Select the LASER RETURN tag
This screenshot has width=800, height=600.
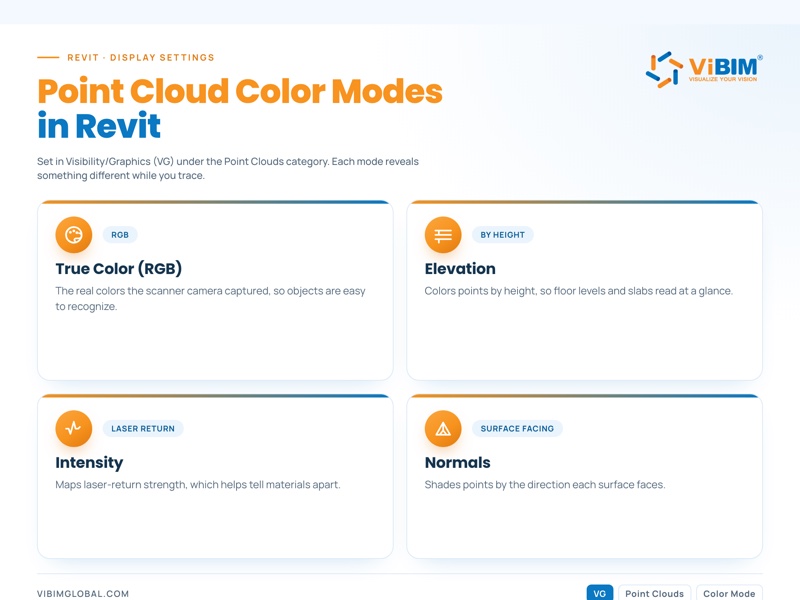143,429
